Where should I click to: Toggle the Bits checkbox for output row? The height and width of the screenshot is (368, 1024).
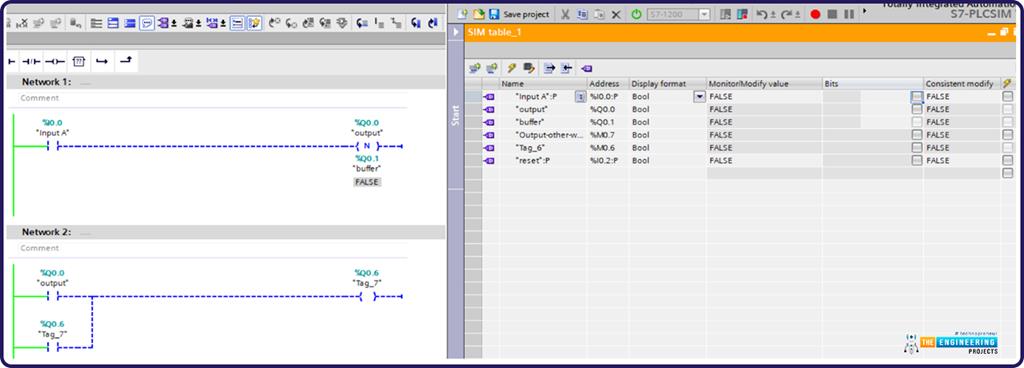tap(917, 109)
